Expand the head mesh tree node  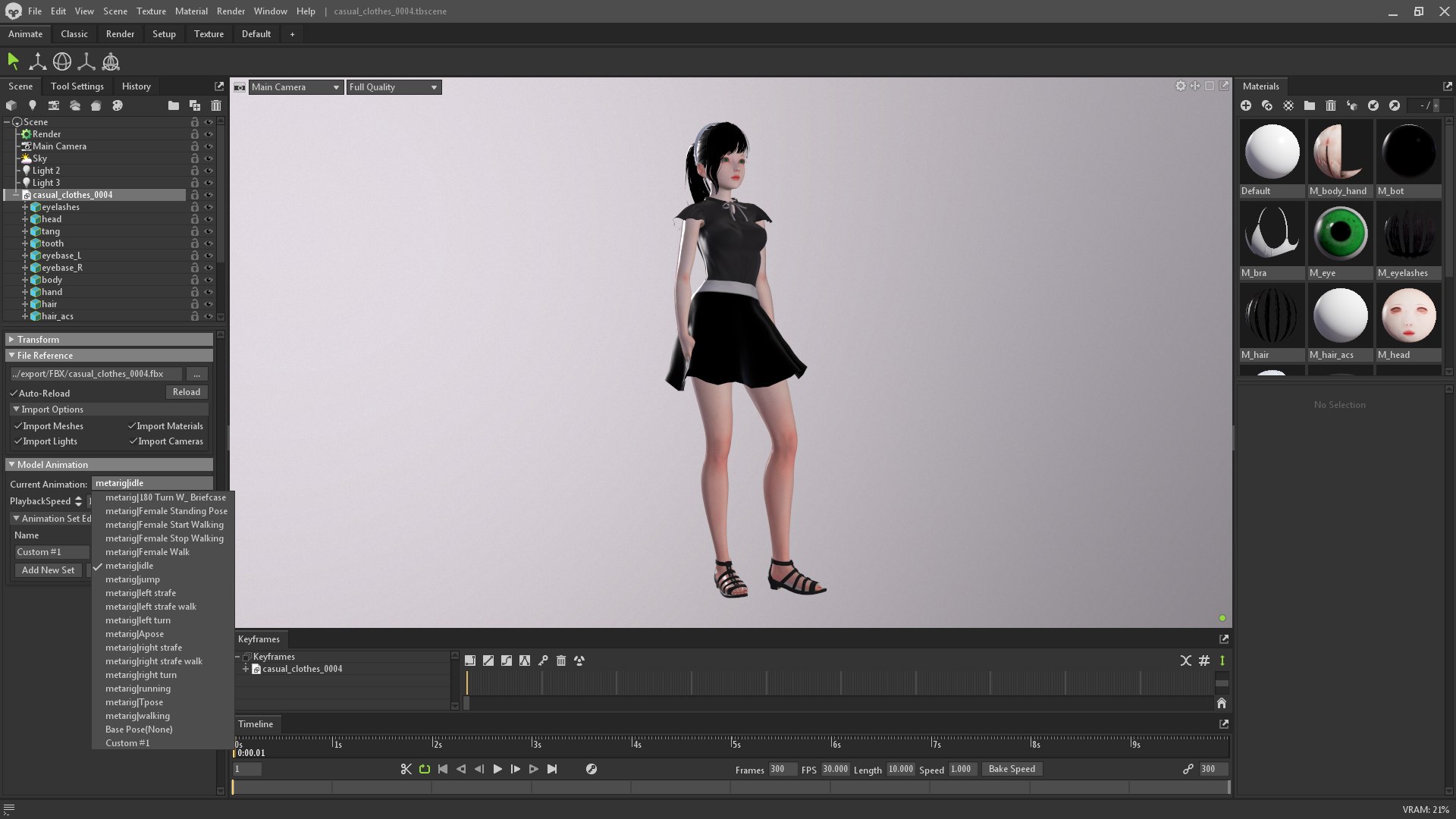click(x=24, y=219)
